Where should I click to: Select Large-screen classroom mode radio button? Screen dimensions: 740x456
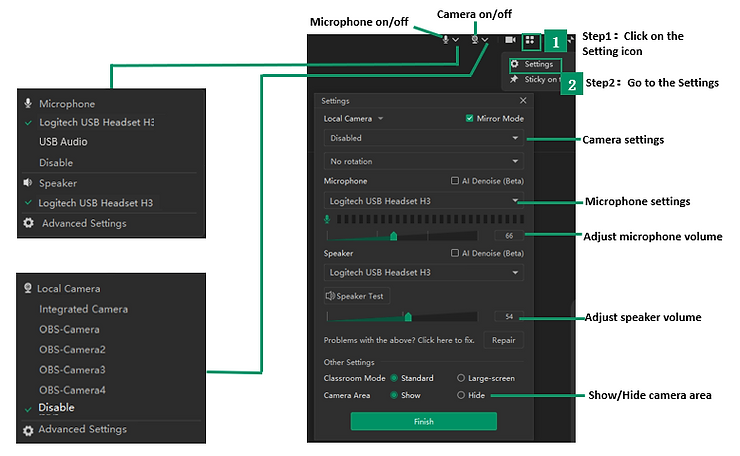(461, 378)
